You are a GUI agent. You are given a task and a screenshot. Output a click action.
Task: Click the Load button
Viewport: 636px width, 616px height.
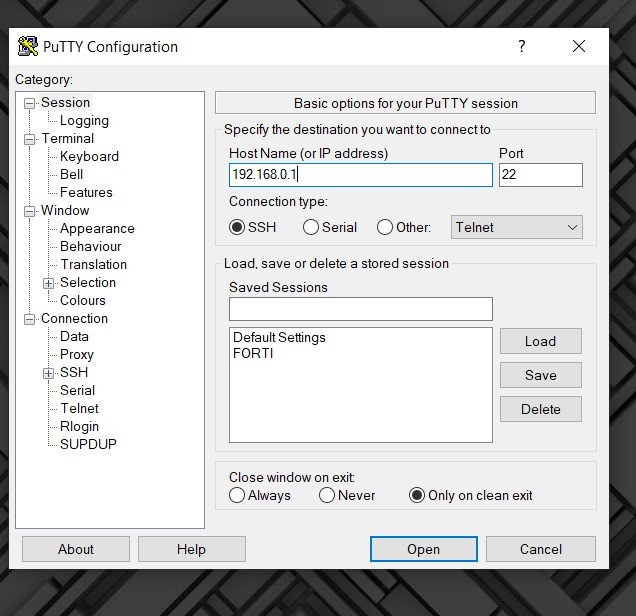[x=541, y=341]
